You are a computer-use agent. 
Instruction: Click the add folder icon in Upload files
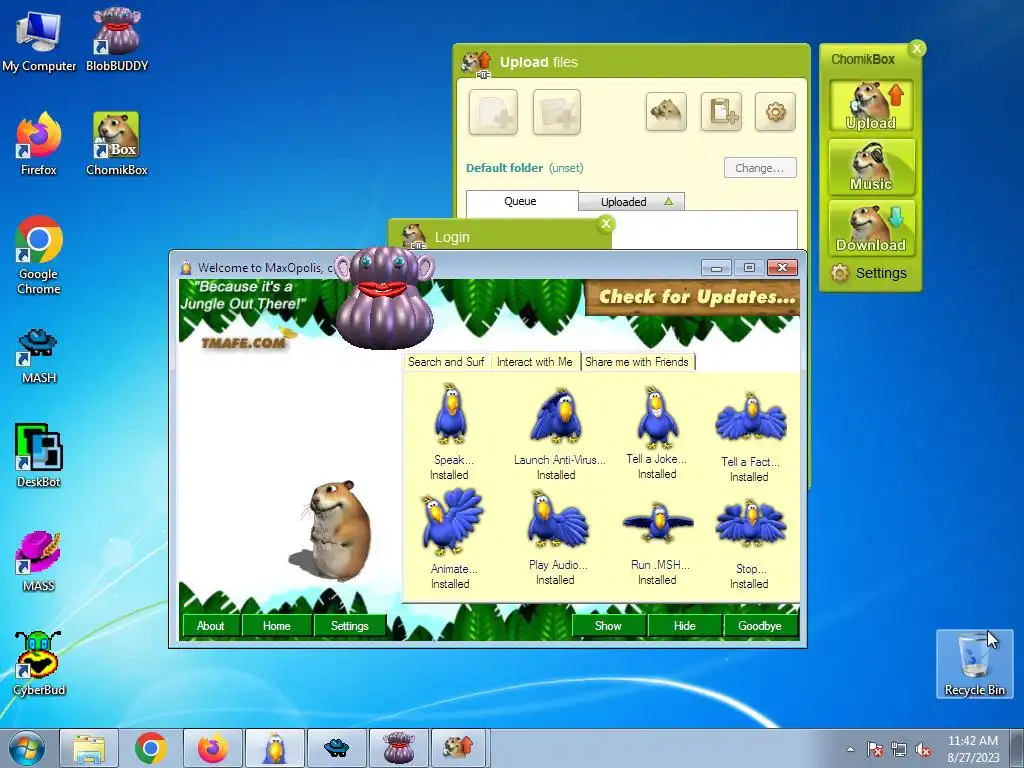[556, 112]
